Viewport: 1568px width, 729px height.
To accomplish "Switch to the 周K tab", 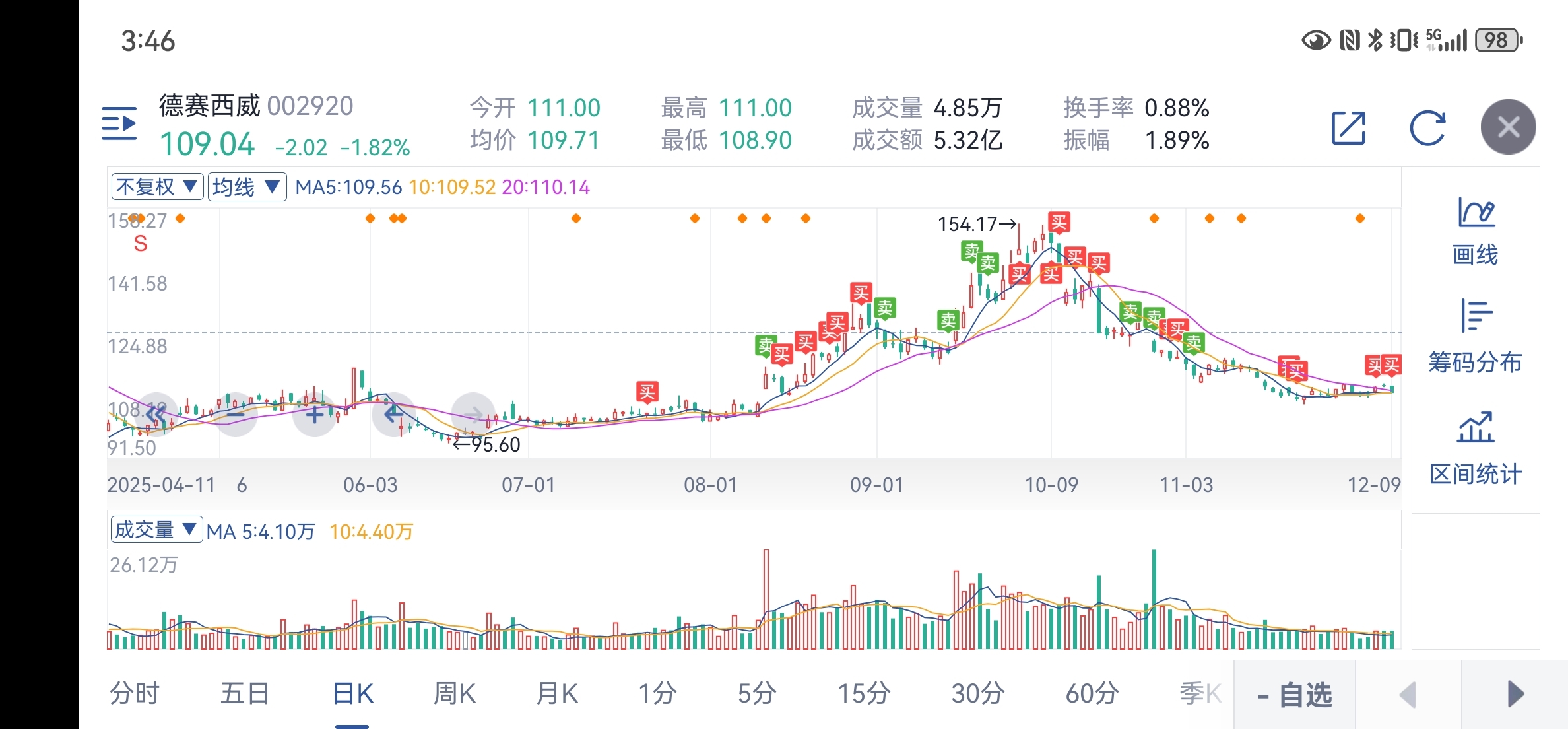I will pos(454,694).
